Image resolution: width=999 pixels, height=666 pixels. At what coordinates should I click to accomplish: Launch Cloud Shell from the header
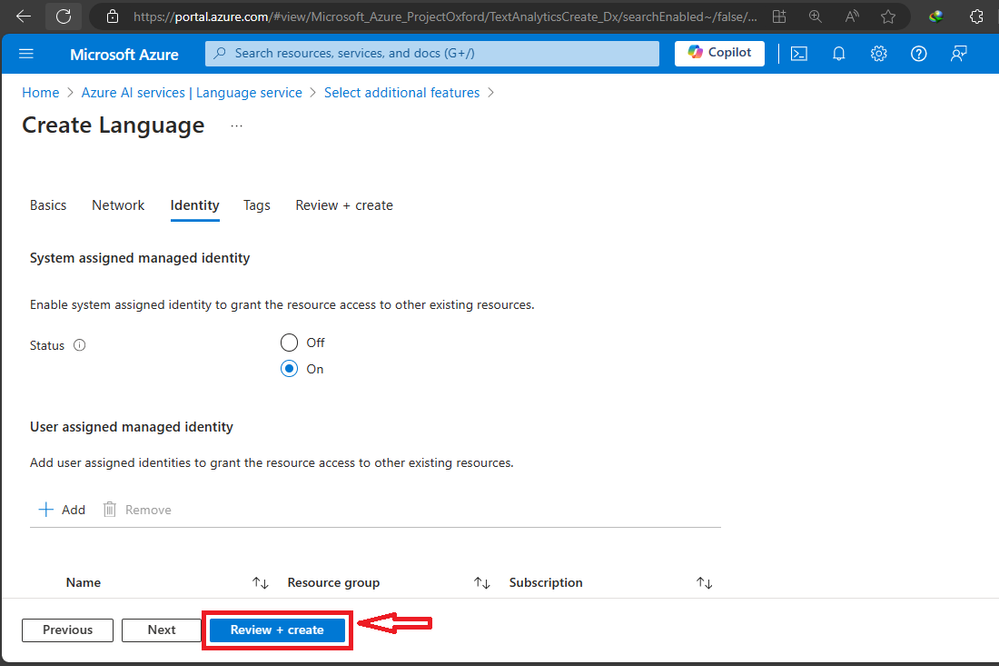click(799, 54)
